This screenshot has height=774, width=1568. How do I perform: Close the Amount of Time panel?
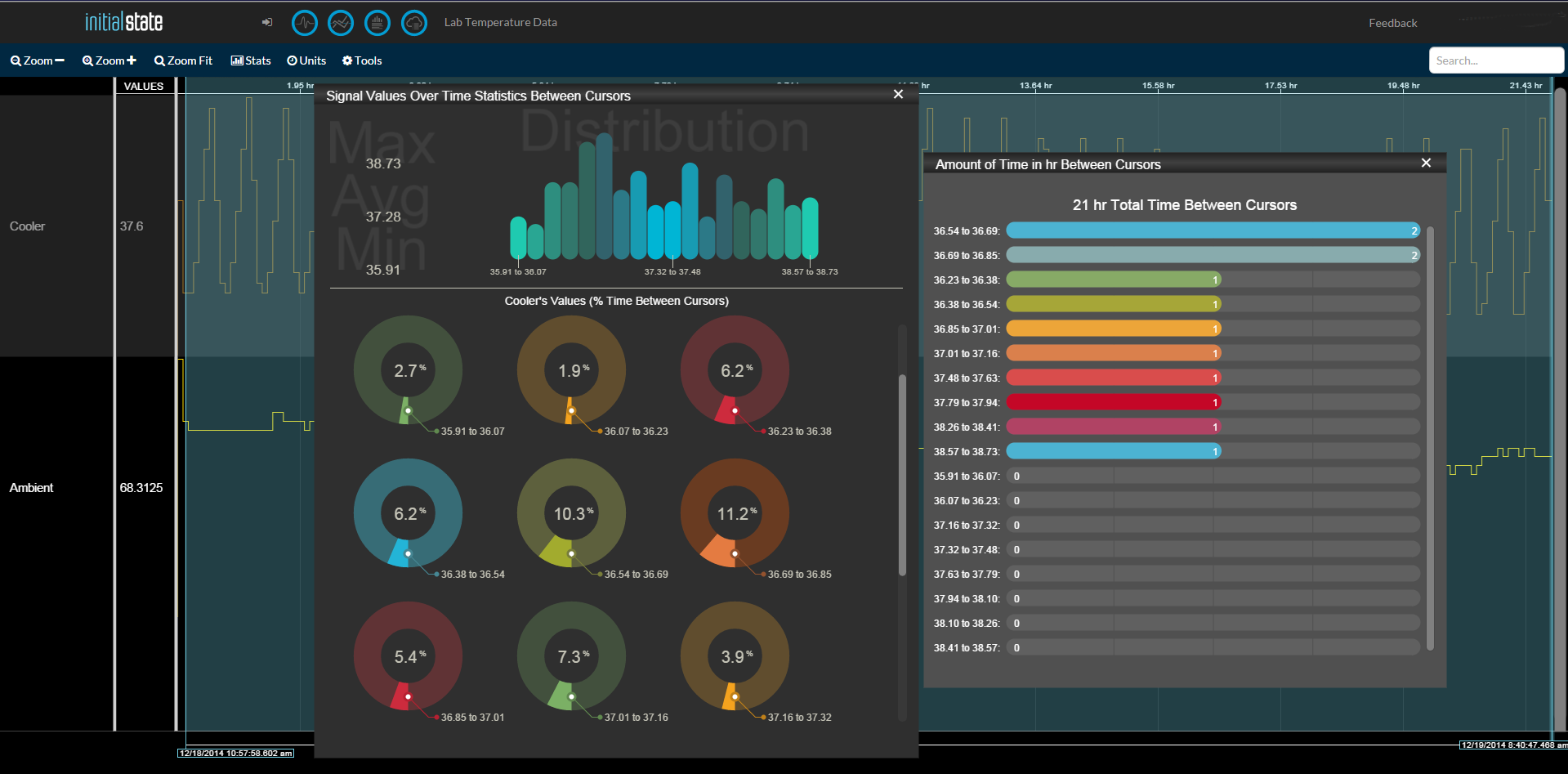tap(1426, 163)
